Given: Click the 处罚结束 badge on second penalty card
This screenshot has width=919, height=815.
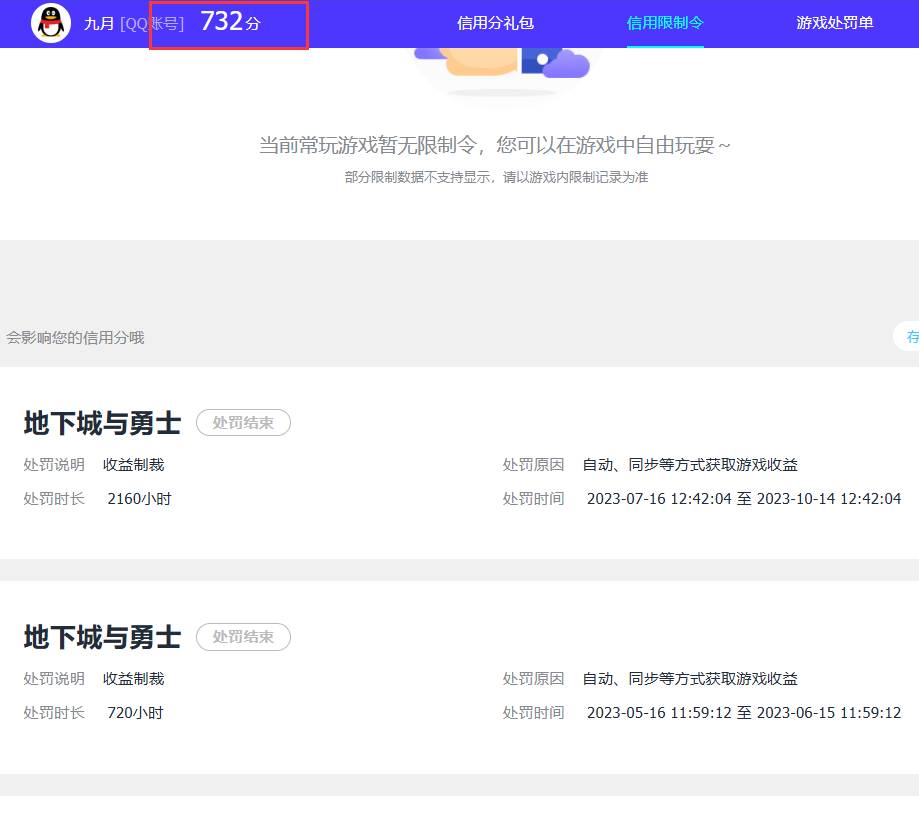Looking at the screenshot, I should click(x=243, y=637).
